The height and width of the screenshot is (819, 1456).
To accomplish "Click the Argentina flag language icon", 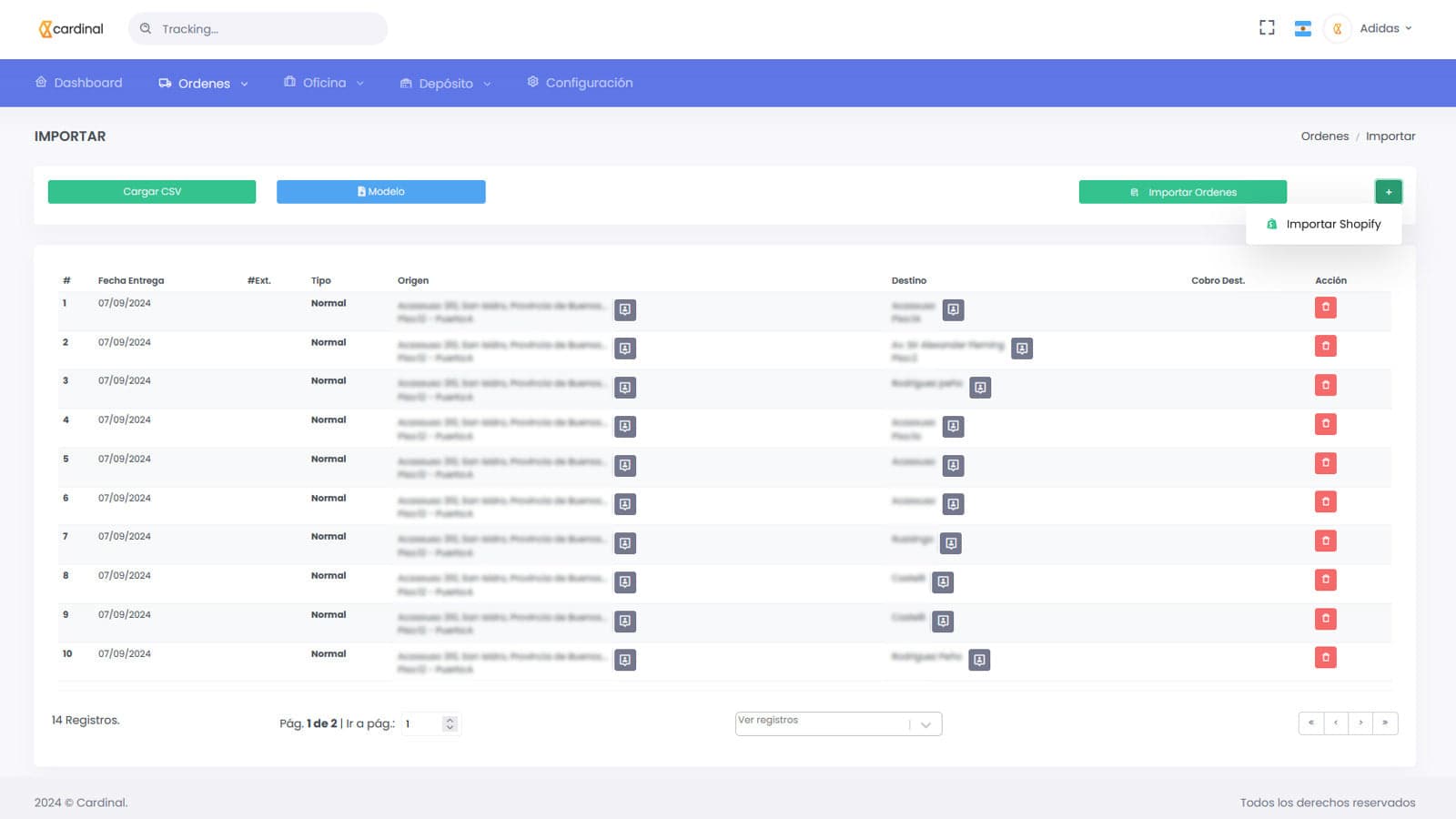I will point(1303,28).
